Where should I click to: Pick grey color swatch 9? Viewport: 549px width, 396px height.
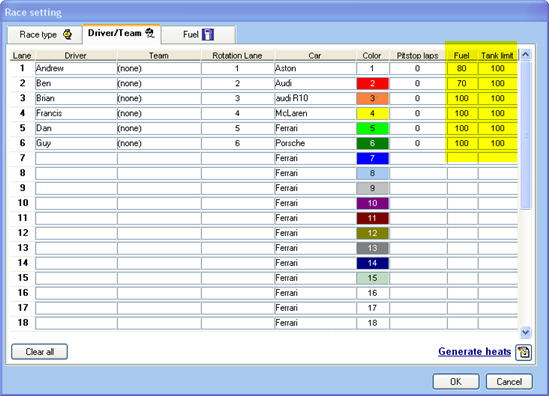(x=373, y=188)
